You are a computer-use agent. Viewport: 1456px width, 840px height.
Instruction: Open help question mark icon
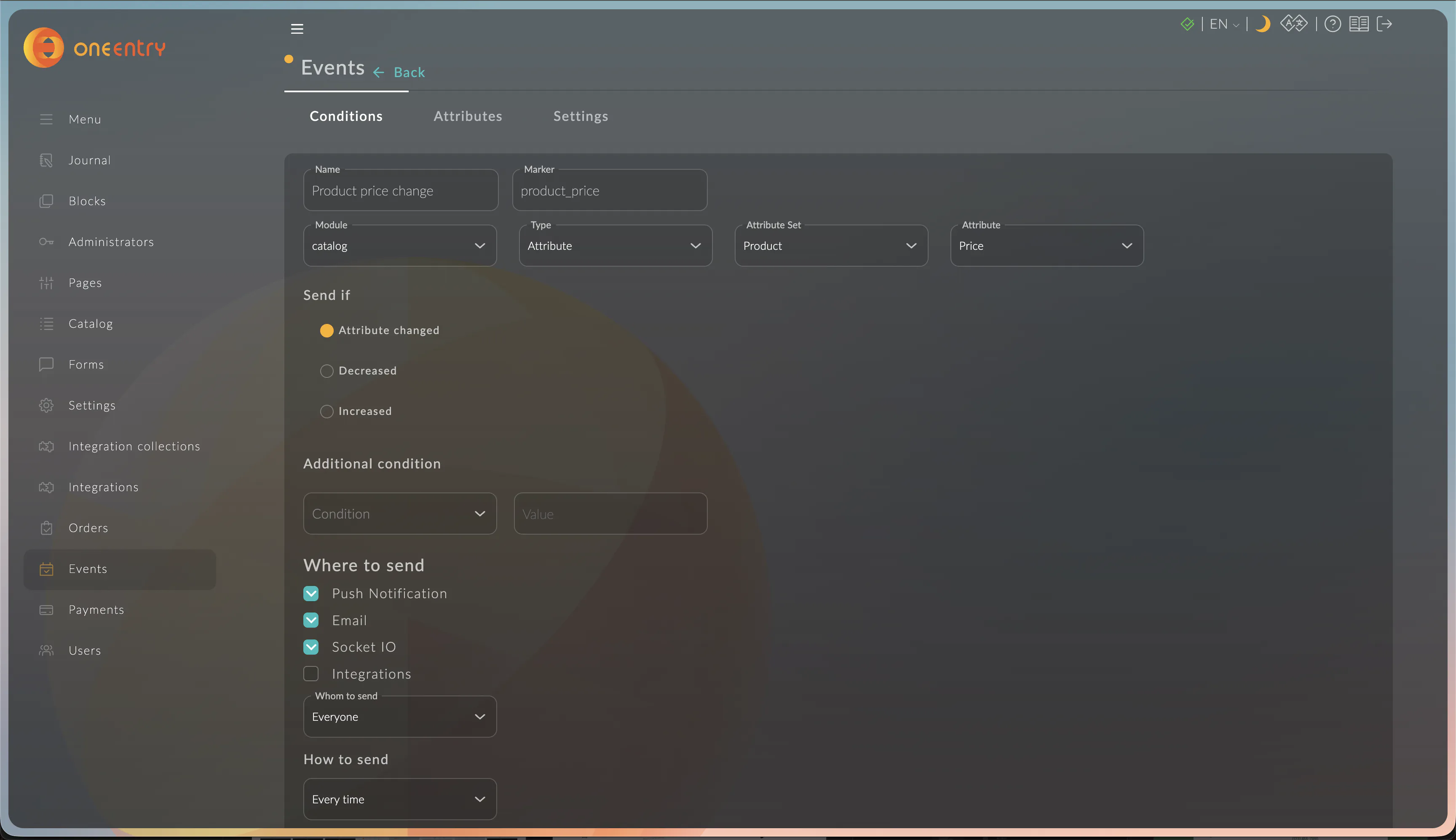pos(1333,24)
